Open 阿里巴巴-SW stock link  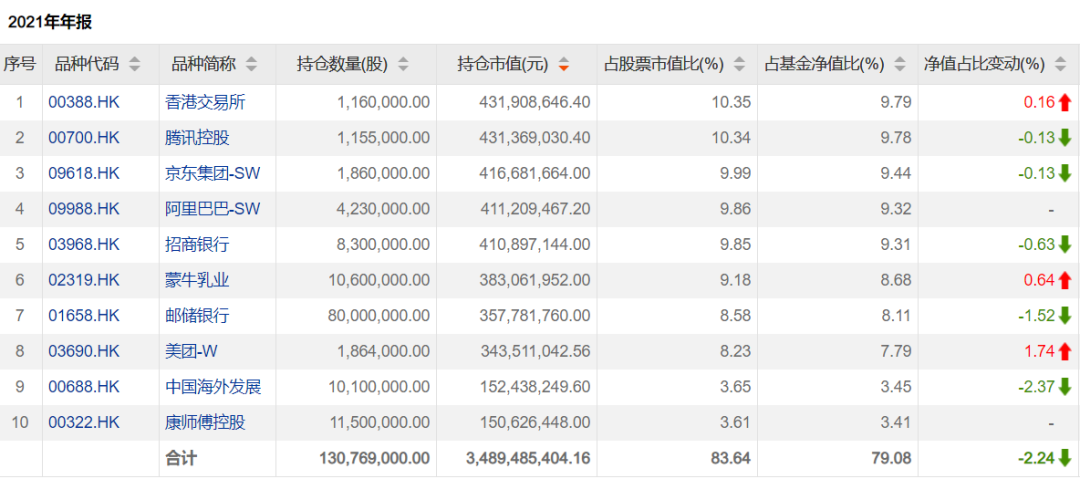pos(213,210)
